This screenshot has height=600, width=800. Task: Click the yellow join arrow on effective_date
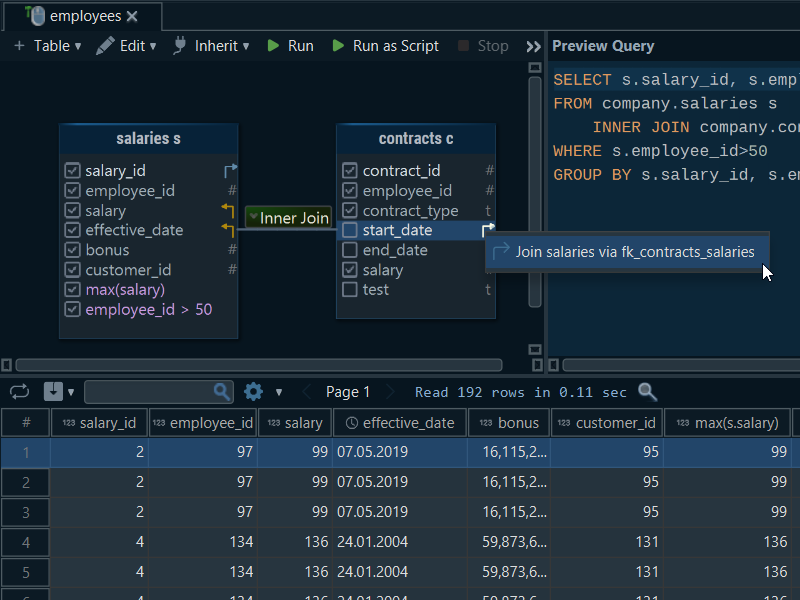(228, 230)
